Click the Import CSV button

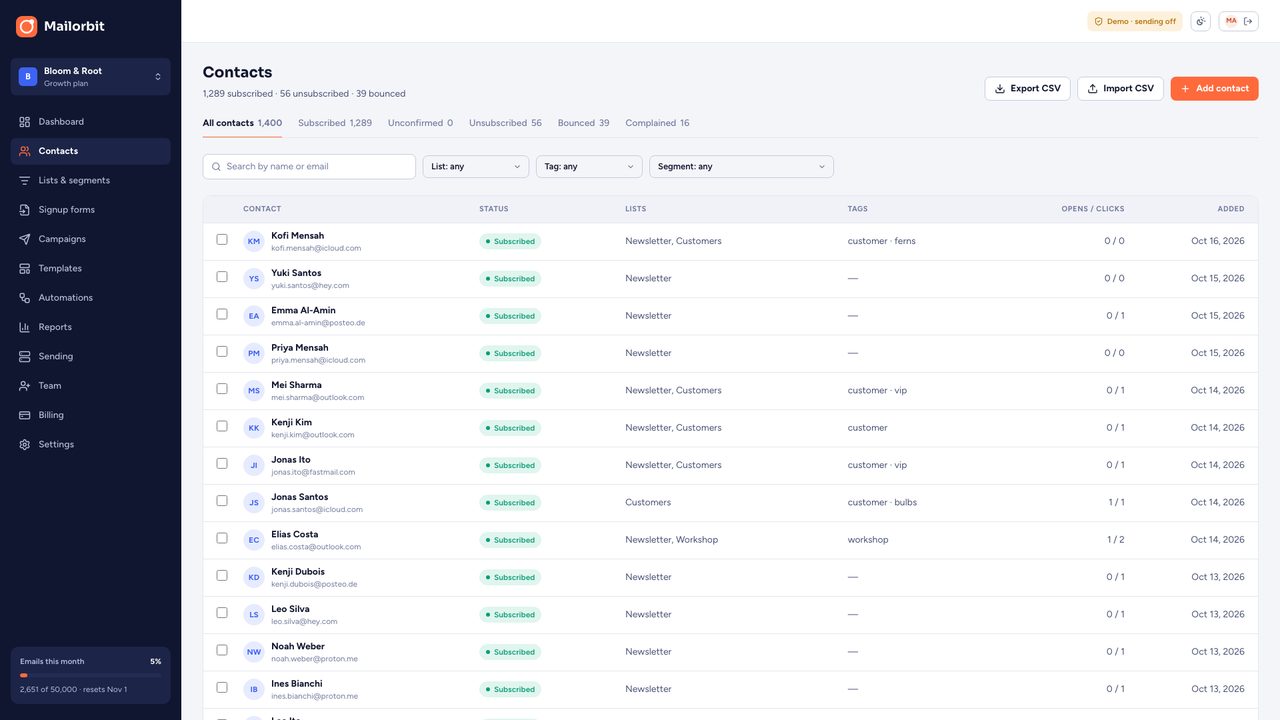[x=1120, y=89]
